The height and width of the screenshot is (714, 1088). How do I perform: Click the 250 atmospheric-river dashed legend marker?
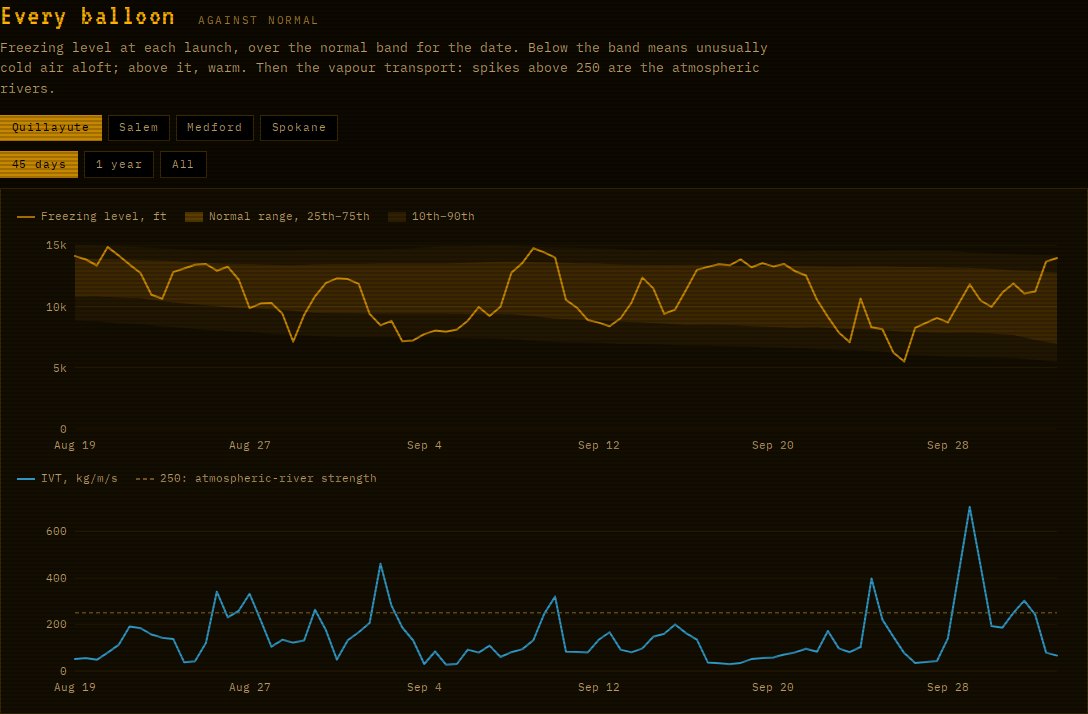pos(144,479)
